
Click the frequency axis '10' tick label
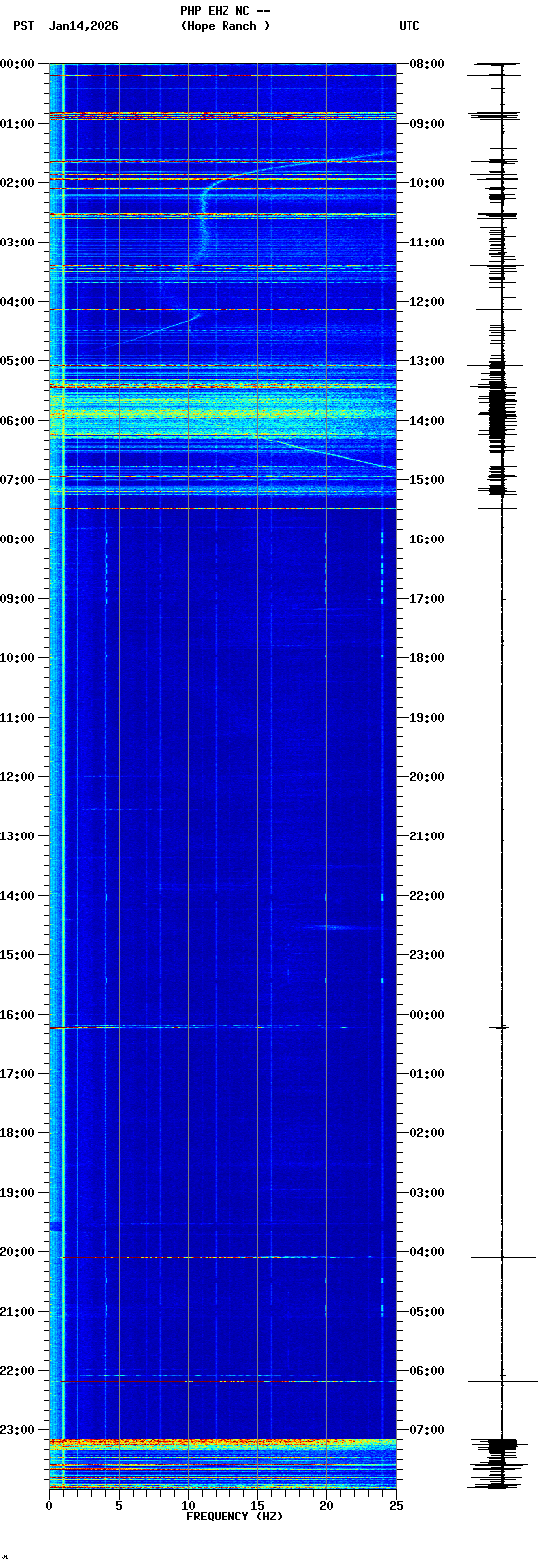click(188, 1506)
